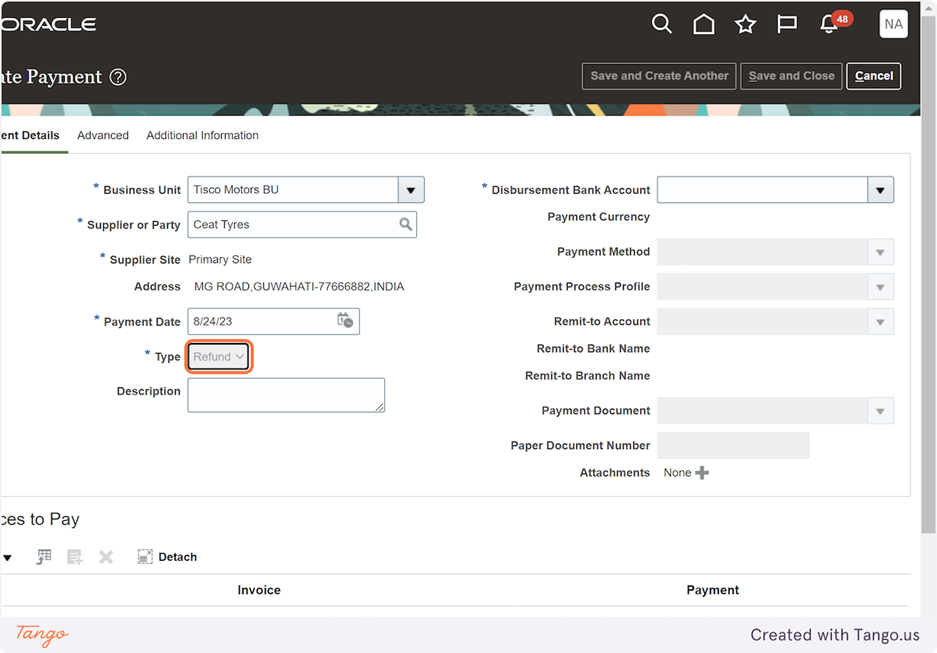
Task: Click the vertical page scrollbar
Action: [928, 275]
